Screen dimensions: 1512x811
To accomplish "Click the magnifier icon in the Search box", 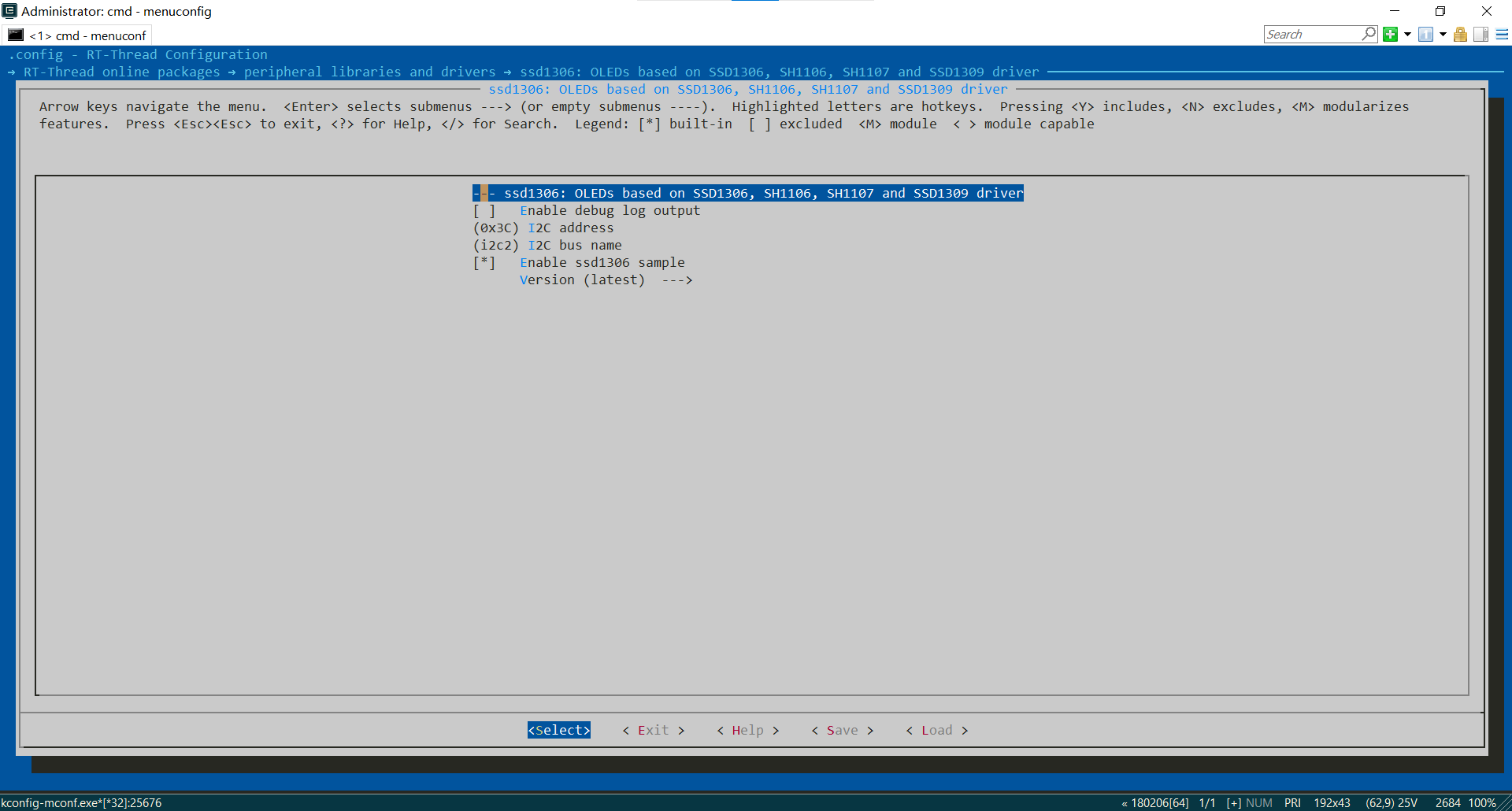I will [1369, 34].
